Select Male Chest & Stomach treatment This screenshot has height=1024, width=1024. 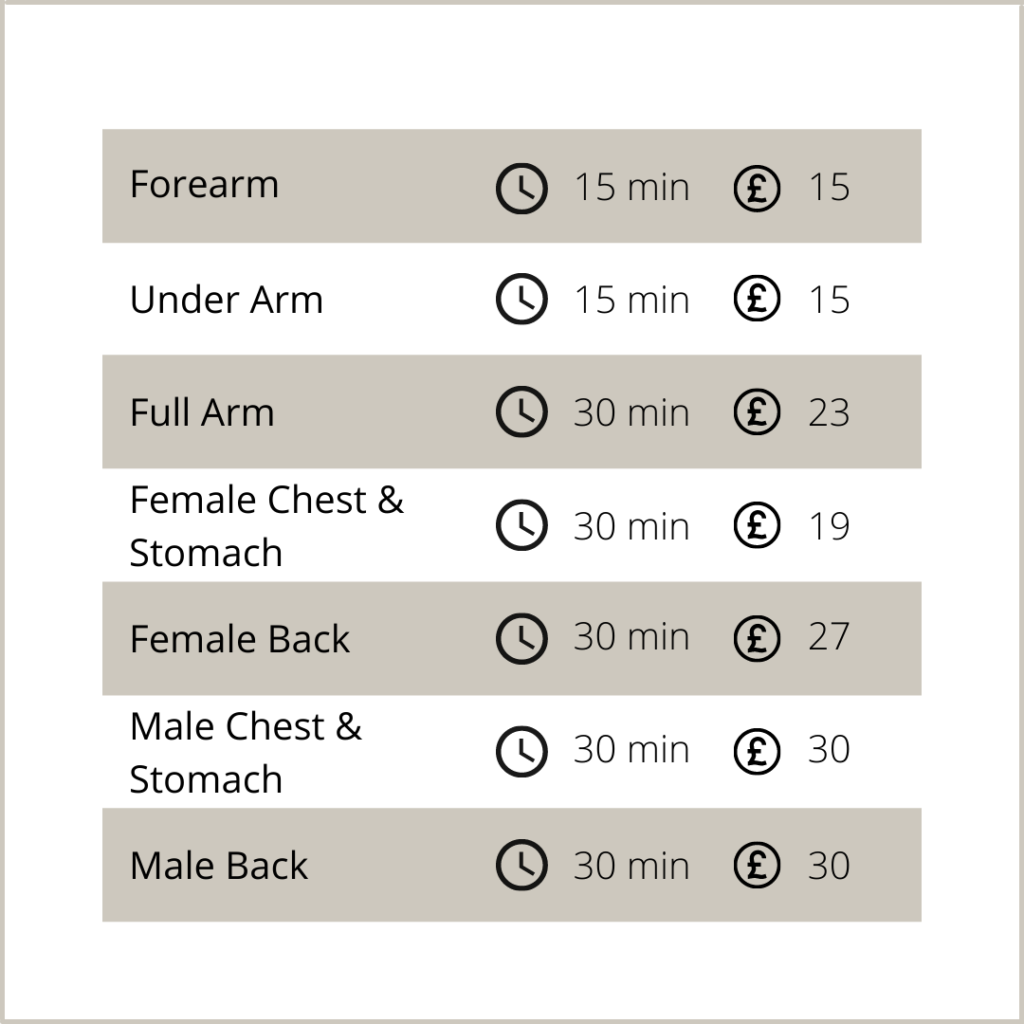pyautogui.click(x=246, y=752)
